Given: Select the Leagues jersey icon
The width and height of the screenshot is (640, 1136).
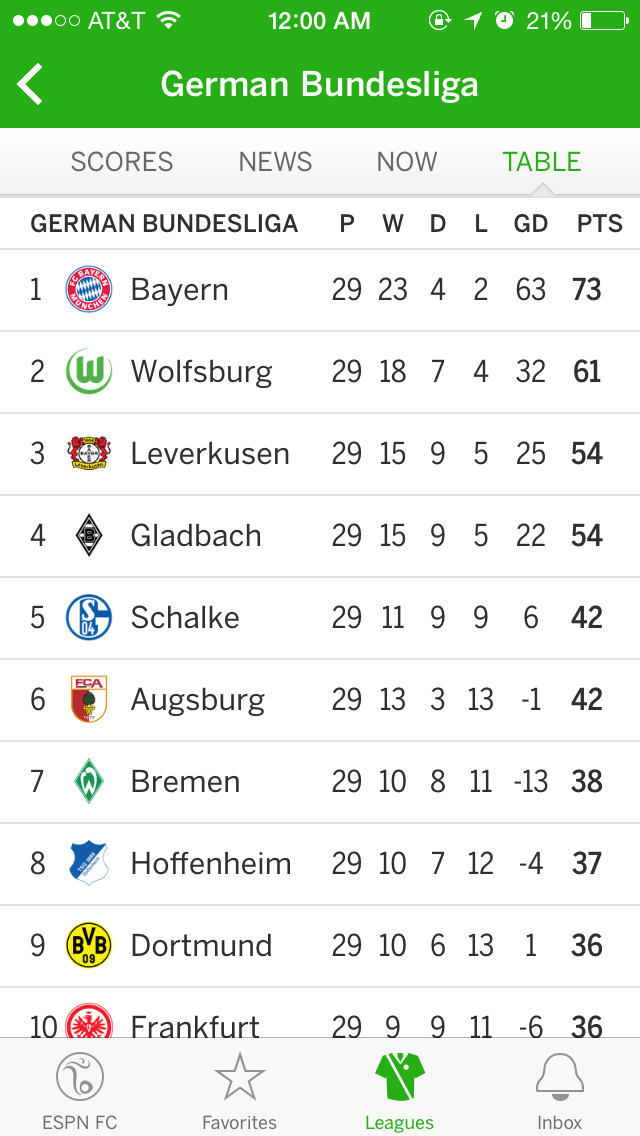Looking at the screenshot, I should 399,1077.
